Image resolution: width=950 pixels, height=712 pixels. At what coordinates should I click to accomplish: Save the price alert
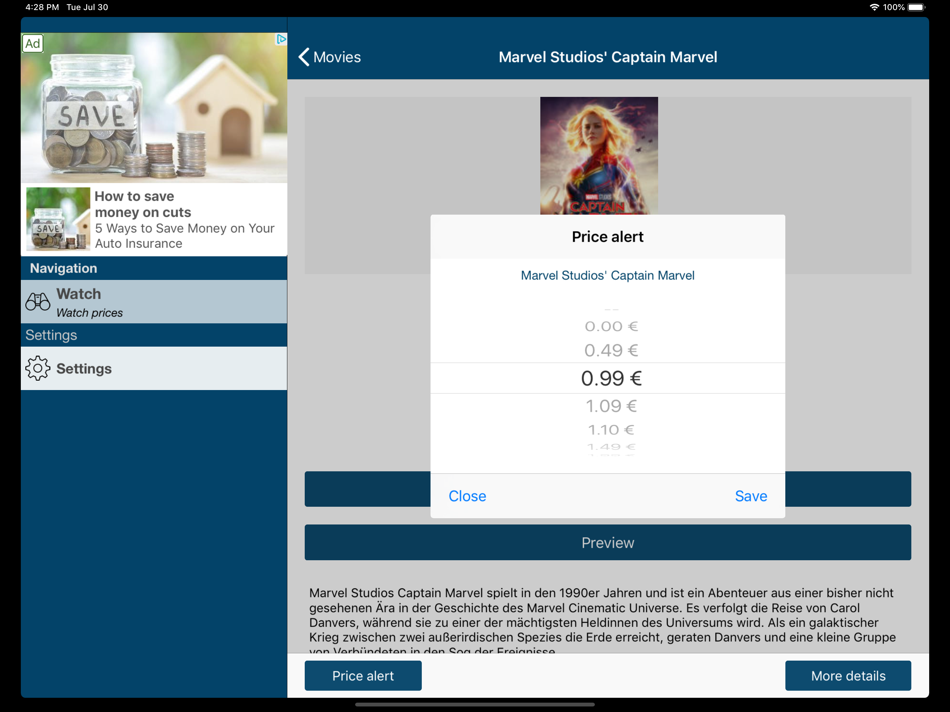[x=751, y=496]
